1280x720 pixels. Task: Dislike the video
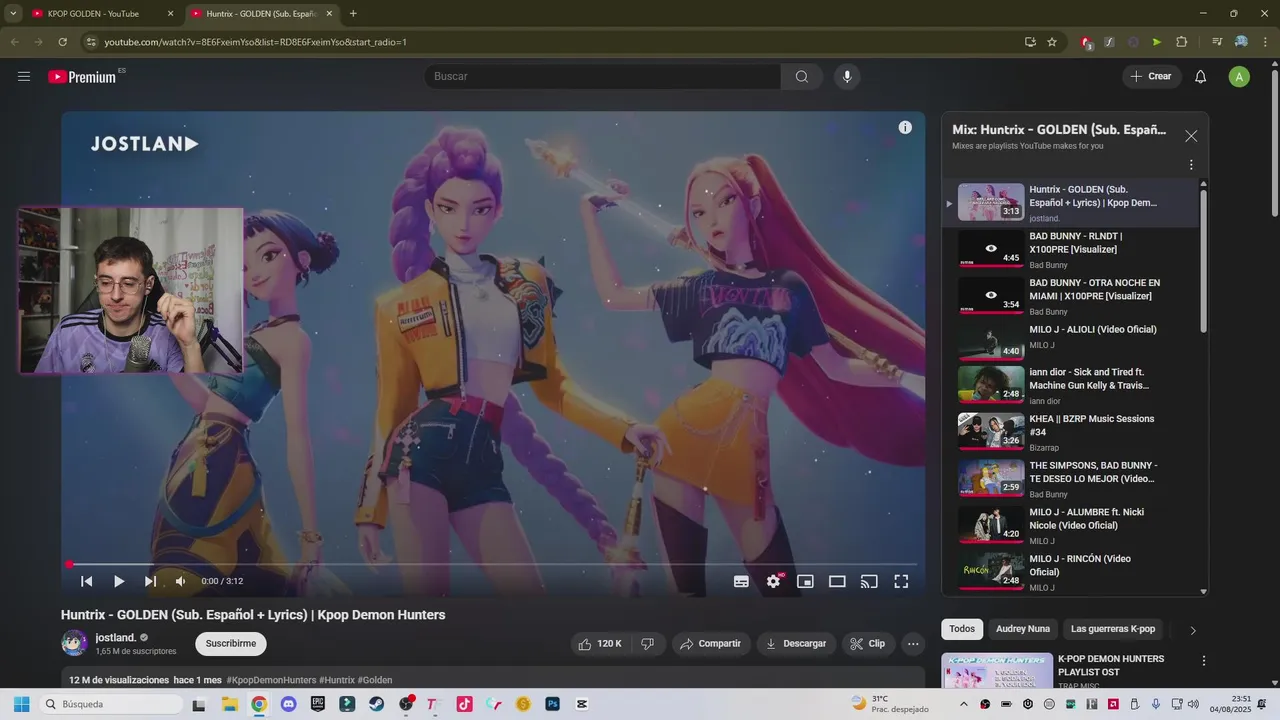click(x=648, y=644)
